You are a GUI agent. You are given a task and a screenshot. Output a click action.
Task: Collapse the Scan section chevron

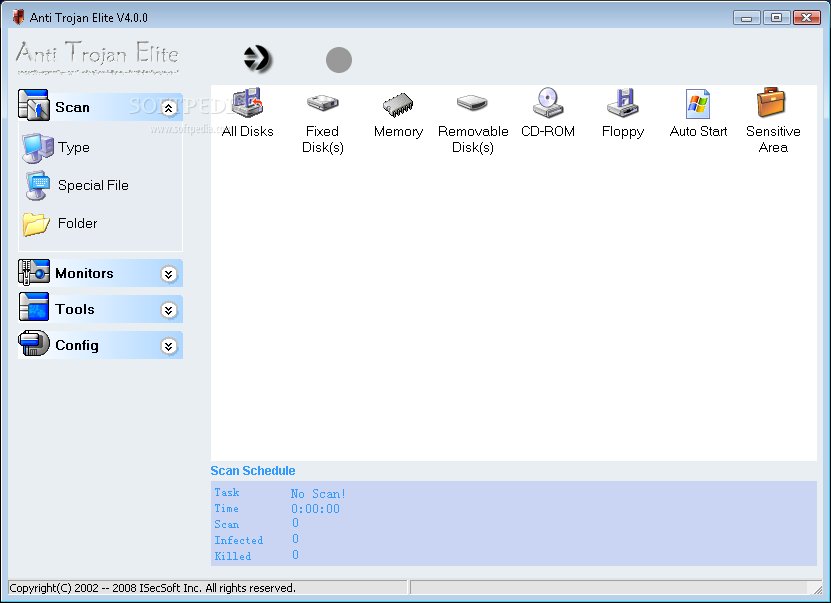[169, 108]
